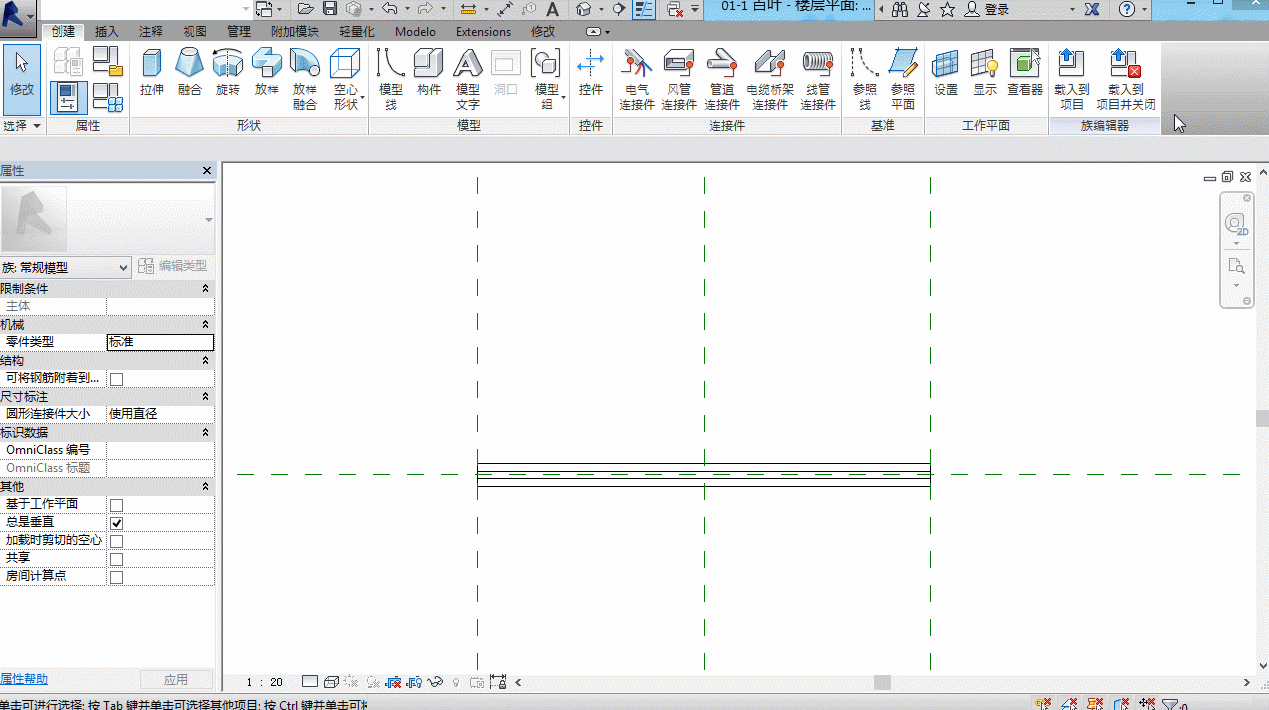Viewport: 1269px width, 710px height.
Task: Click 载入到项目并关闭 load and close
Action: pos(1126,79)
